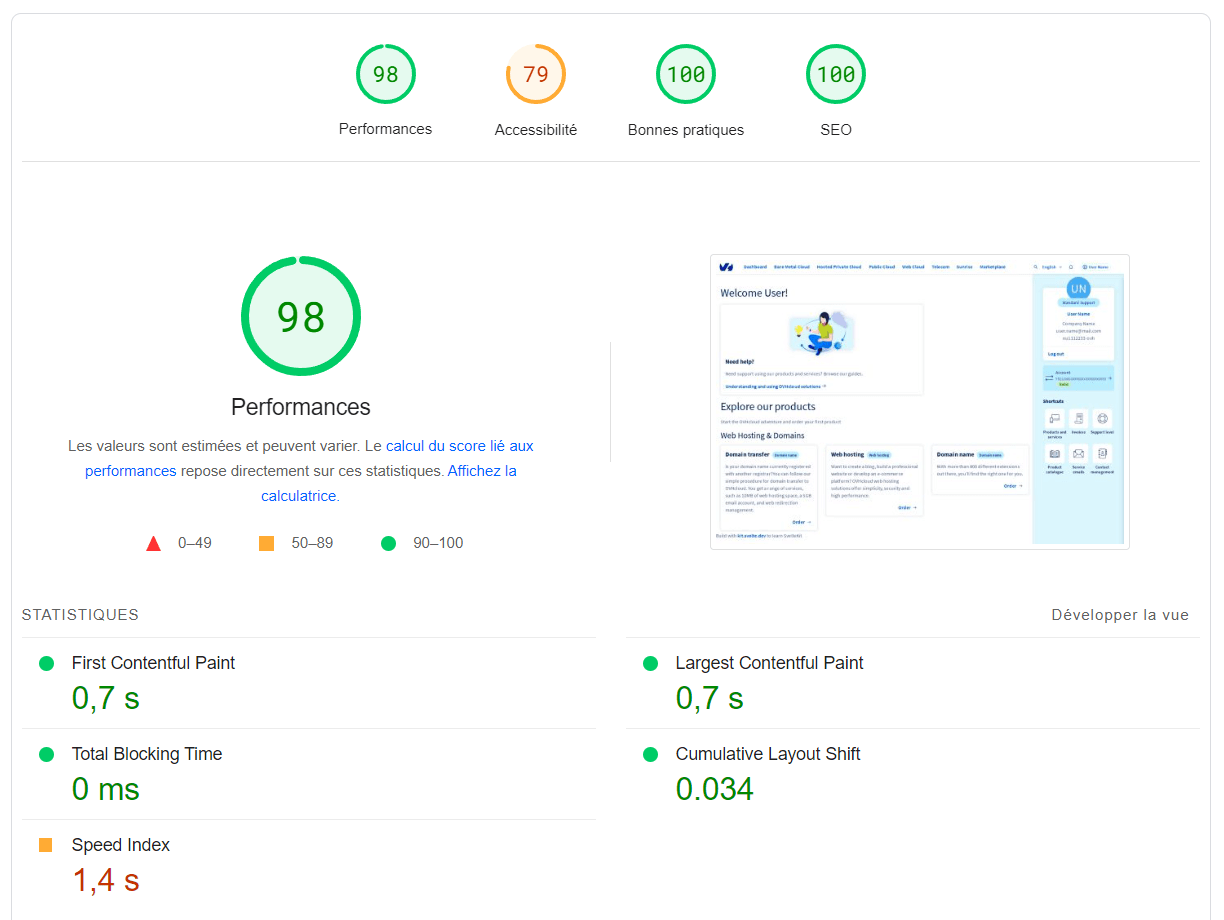The height and width of the screenshot is (920, 1224).
Task: Click the SEO score gauge
Action: (835, 74)
